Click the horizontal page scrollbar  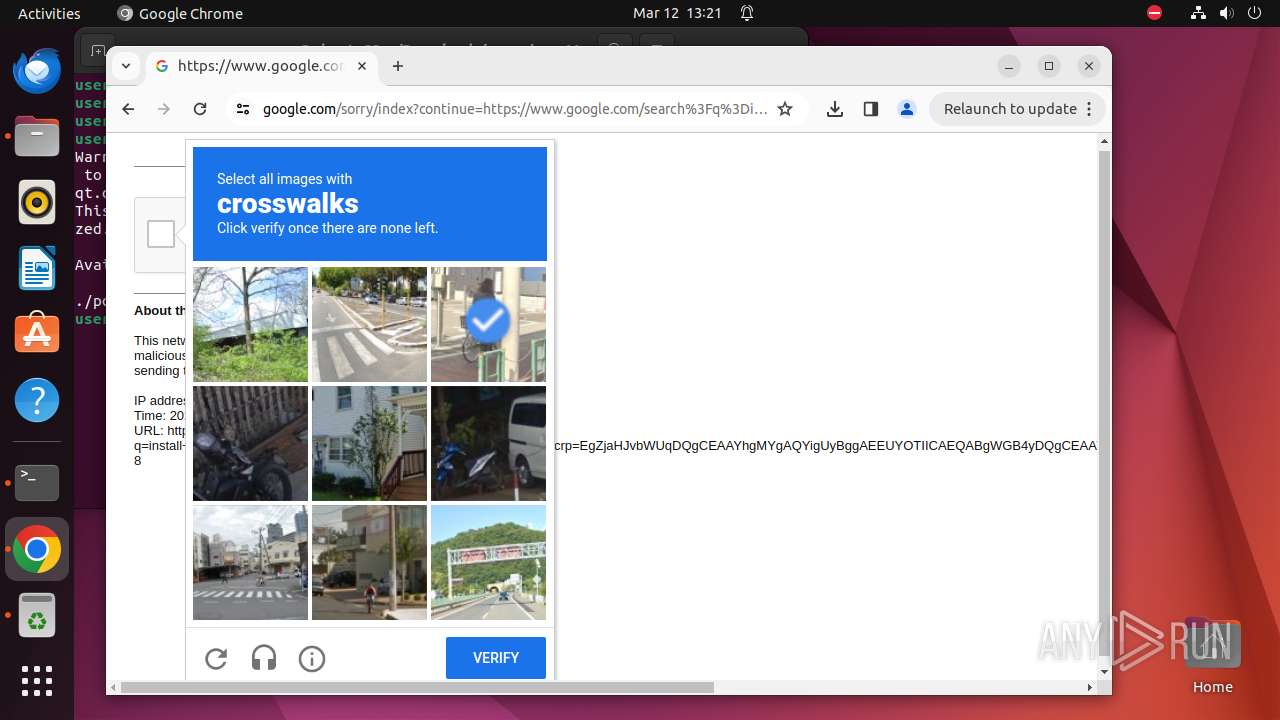(x=417, y=687)
